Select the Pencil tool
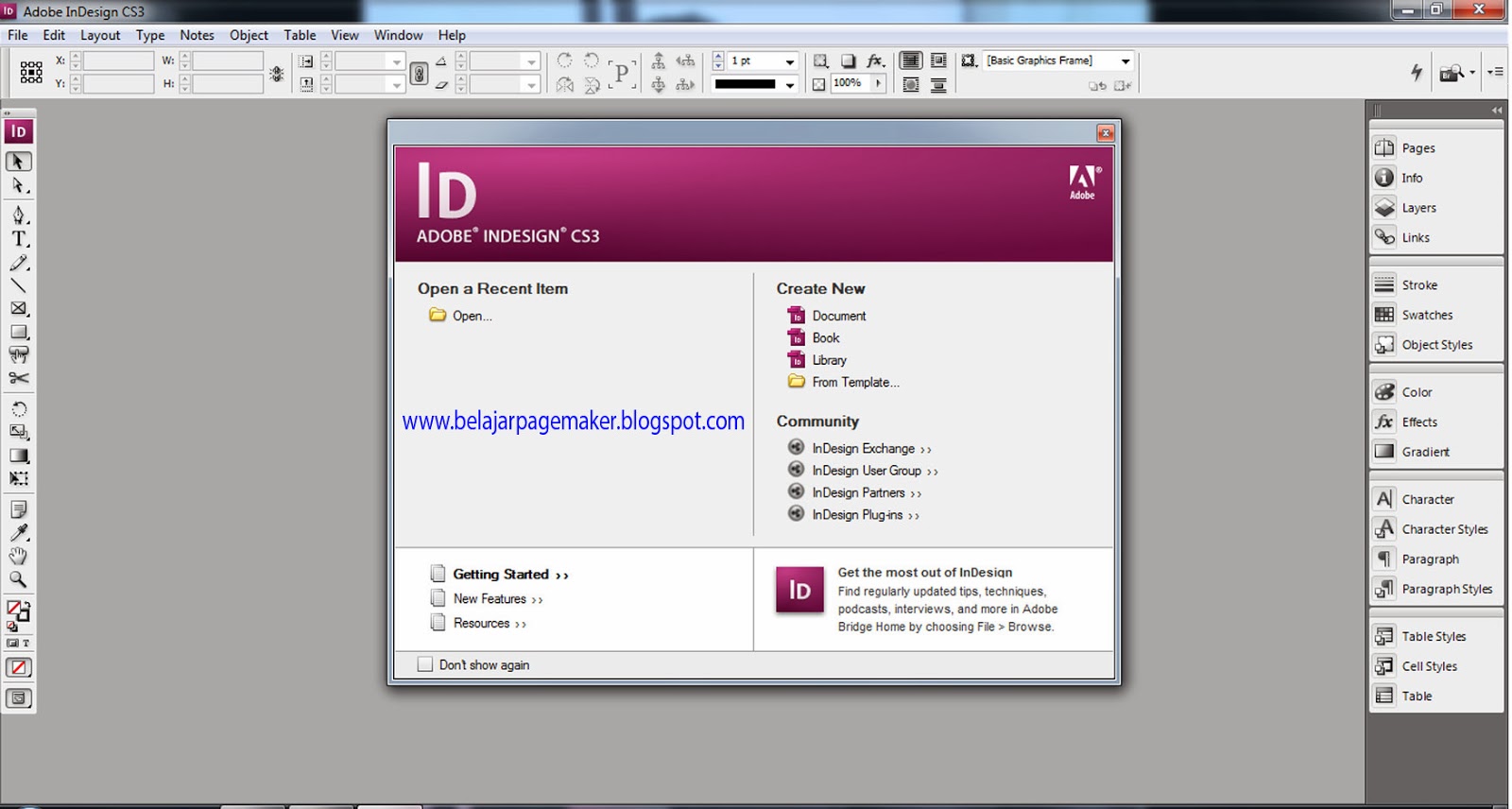The height and width of the screenshot is (809, 1512). click(x=18, y=263)
